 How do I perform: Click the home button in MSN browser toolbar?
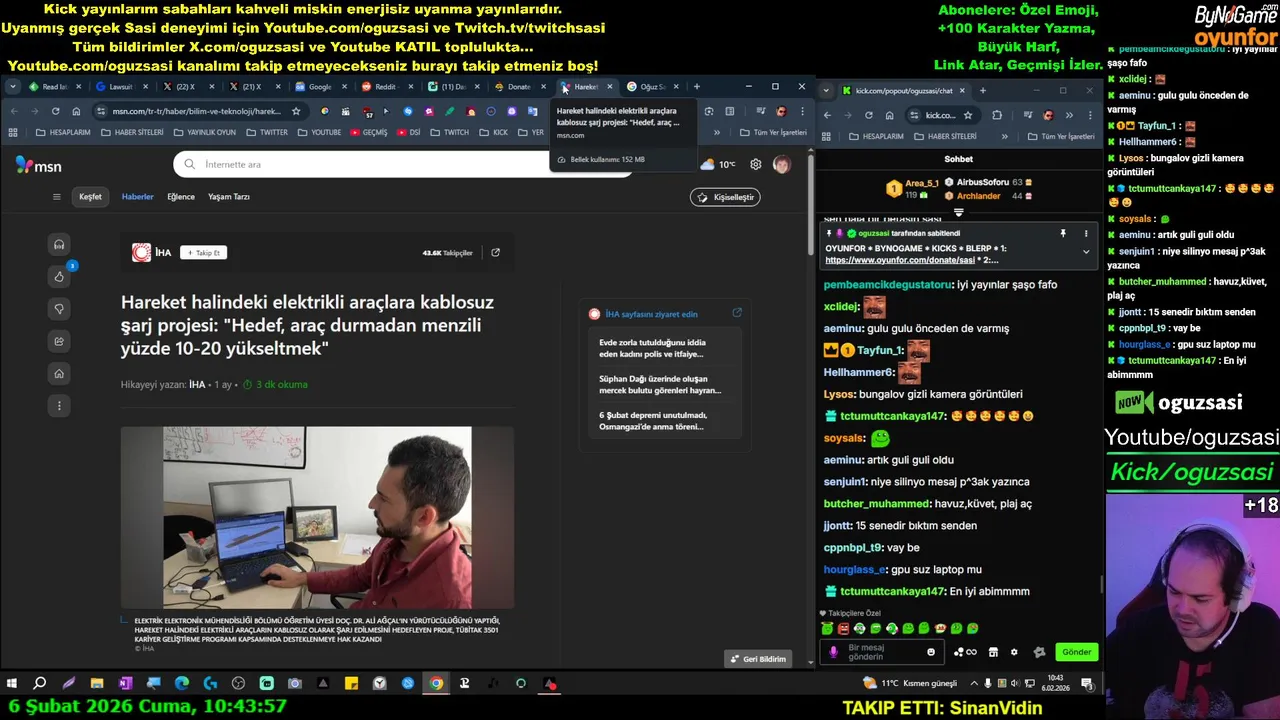76,111
